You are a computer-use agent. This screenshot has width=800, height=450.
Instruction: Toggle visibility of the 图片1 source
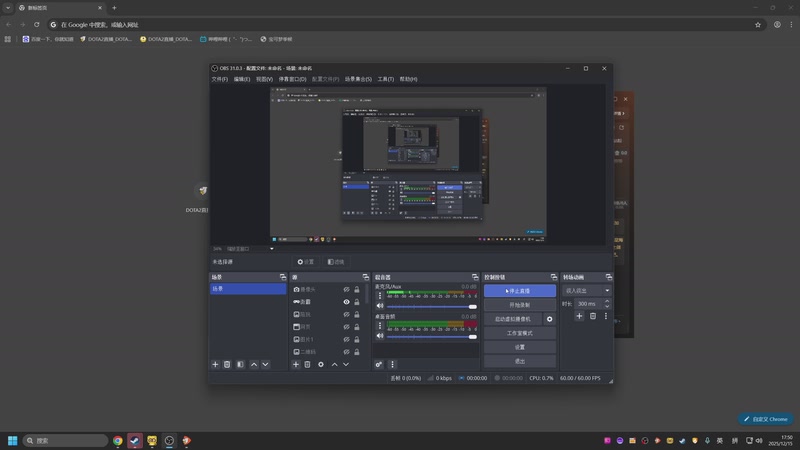coord(346,339)
